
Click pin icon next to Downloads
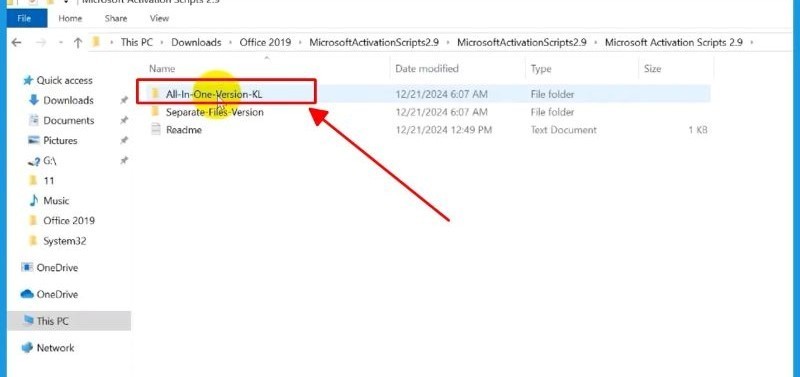coord(123,100)
